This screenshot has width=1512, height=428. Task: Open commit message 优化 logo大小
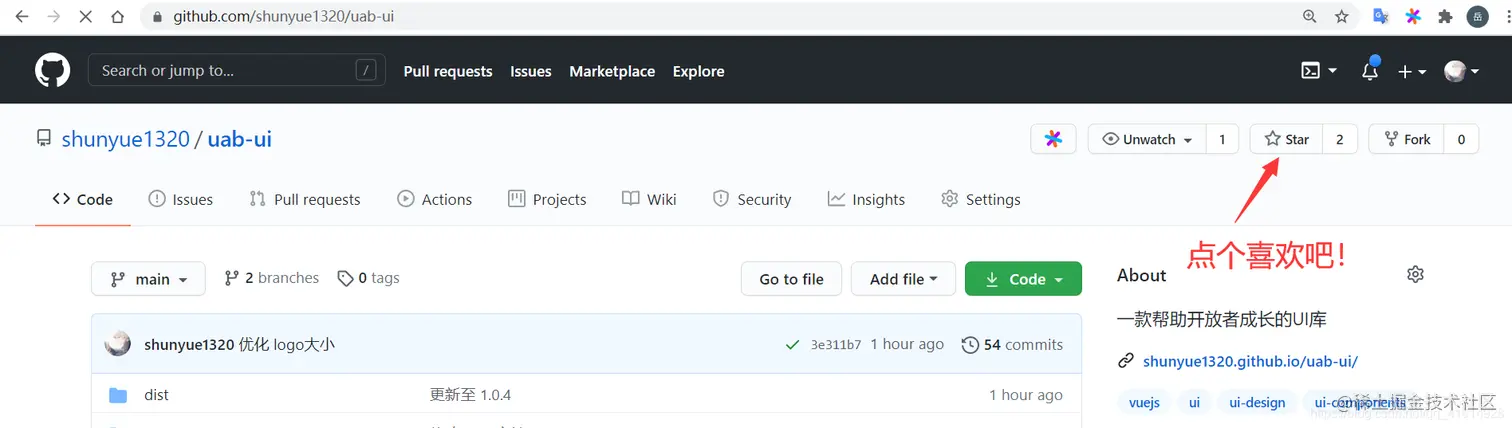tap(287, 344)
